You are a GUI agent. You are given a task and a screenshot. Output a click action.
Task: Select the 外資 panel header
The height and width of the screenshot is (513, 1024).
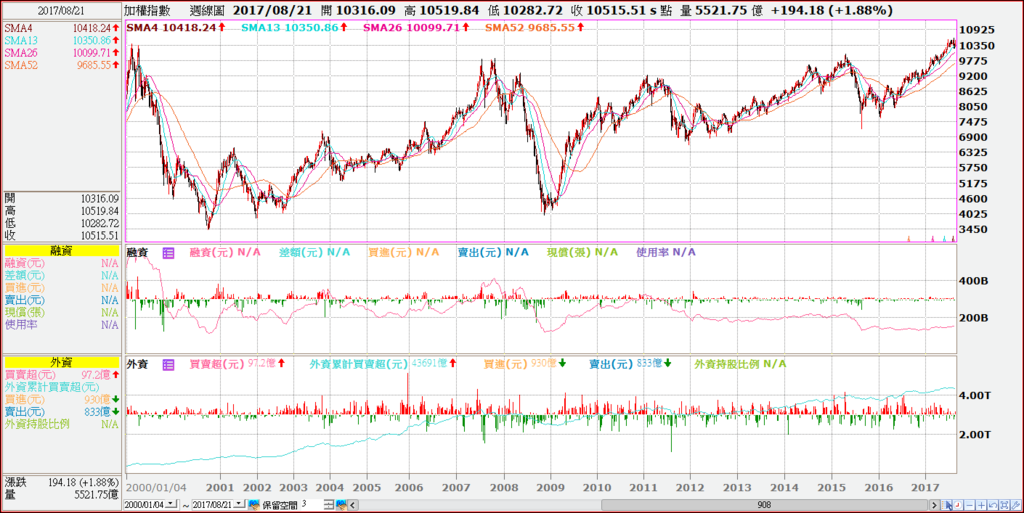61,362
